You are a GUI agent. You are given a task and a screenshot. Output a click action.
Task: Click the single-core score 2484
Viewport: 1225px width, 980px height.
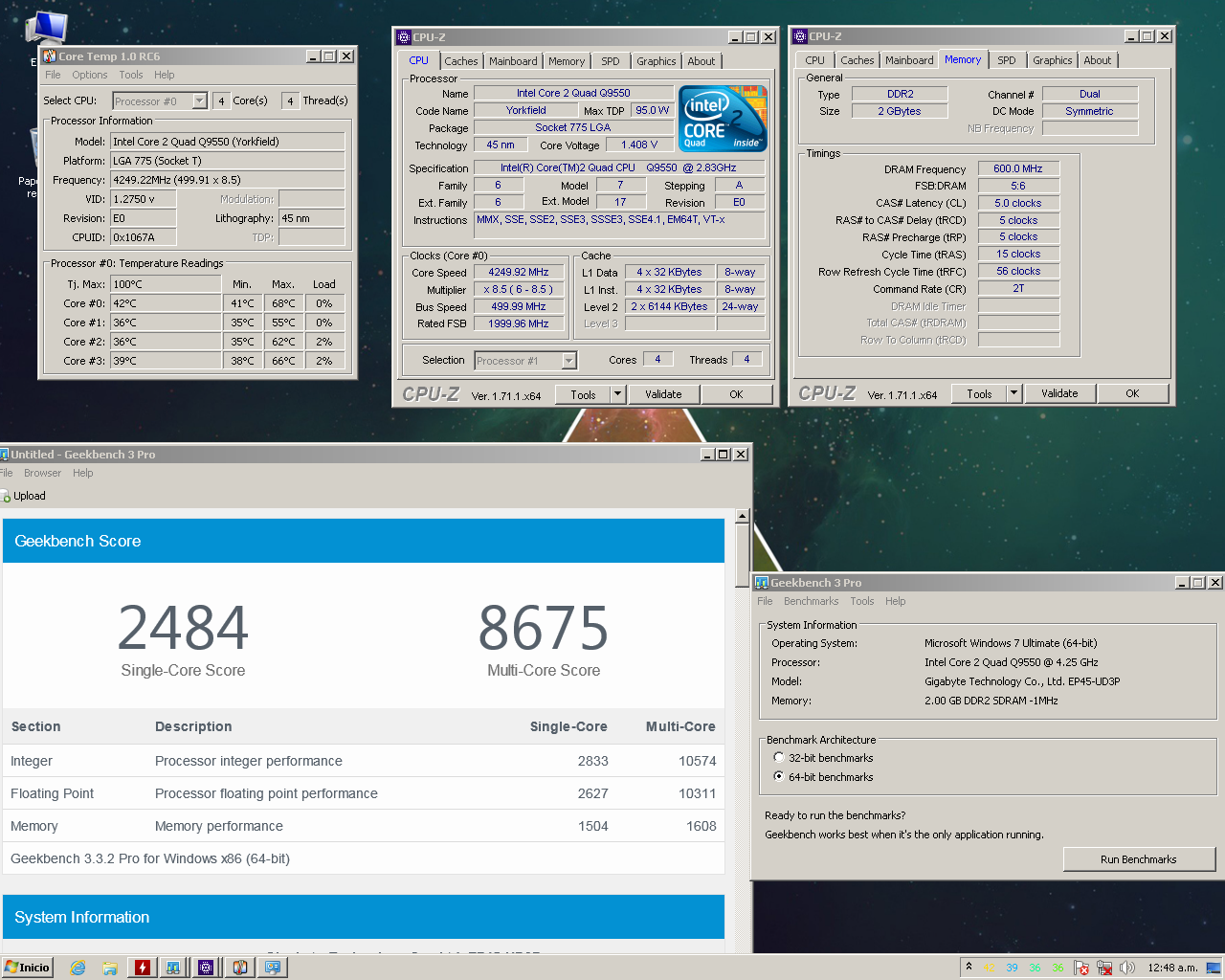[x=183, y=628]
